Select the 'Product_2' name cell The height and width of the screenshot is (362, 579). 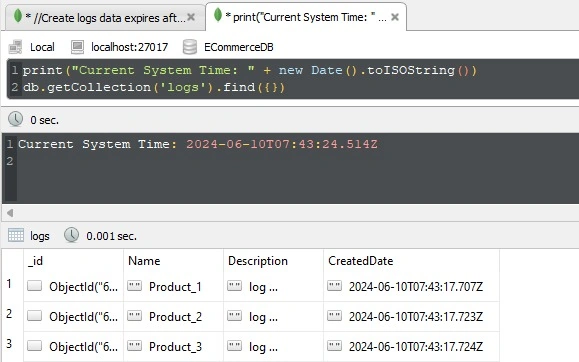click(175, 317)
